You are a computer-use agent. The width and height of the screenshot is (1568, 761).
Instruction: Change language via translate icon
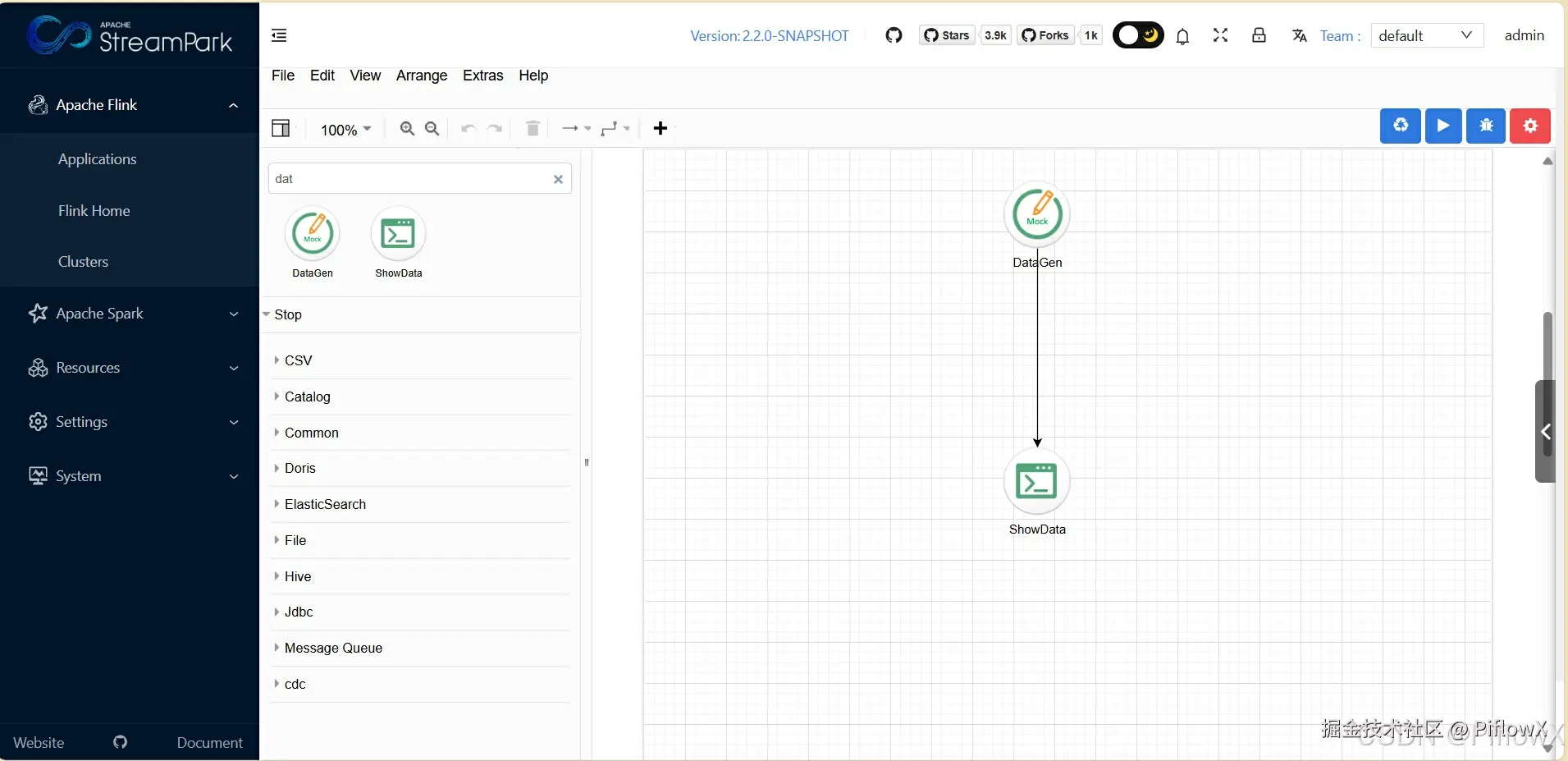[x=1299, y=35]
